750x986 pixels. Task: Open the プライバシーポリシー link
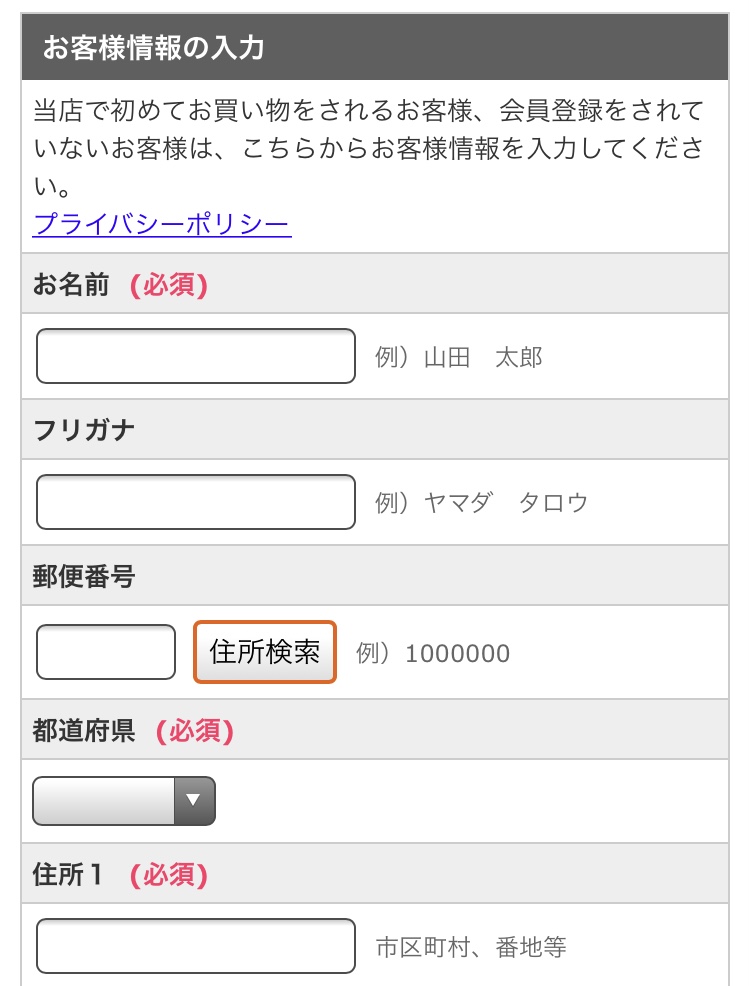pyautogui.click(x=162, y=224)
